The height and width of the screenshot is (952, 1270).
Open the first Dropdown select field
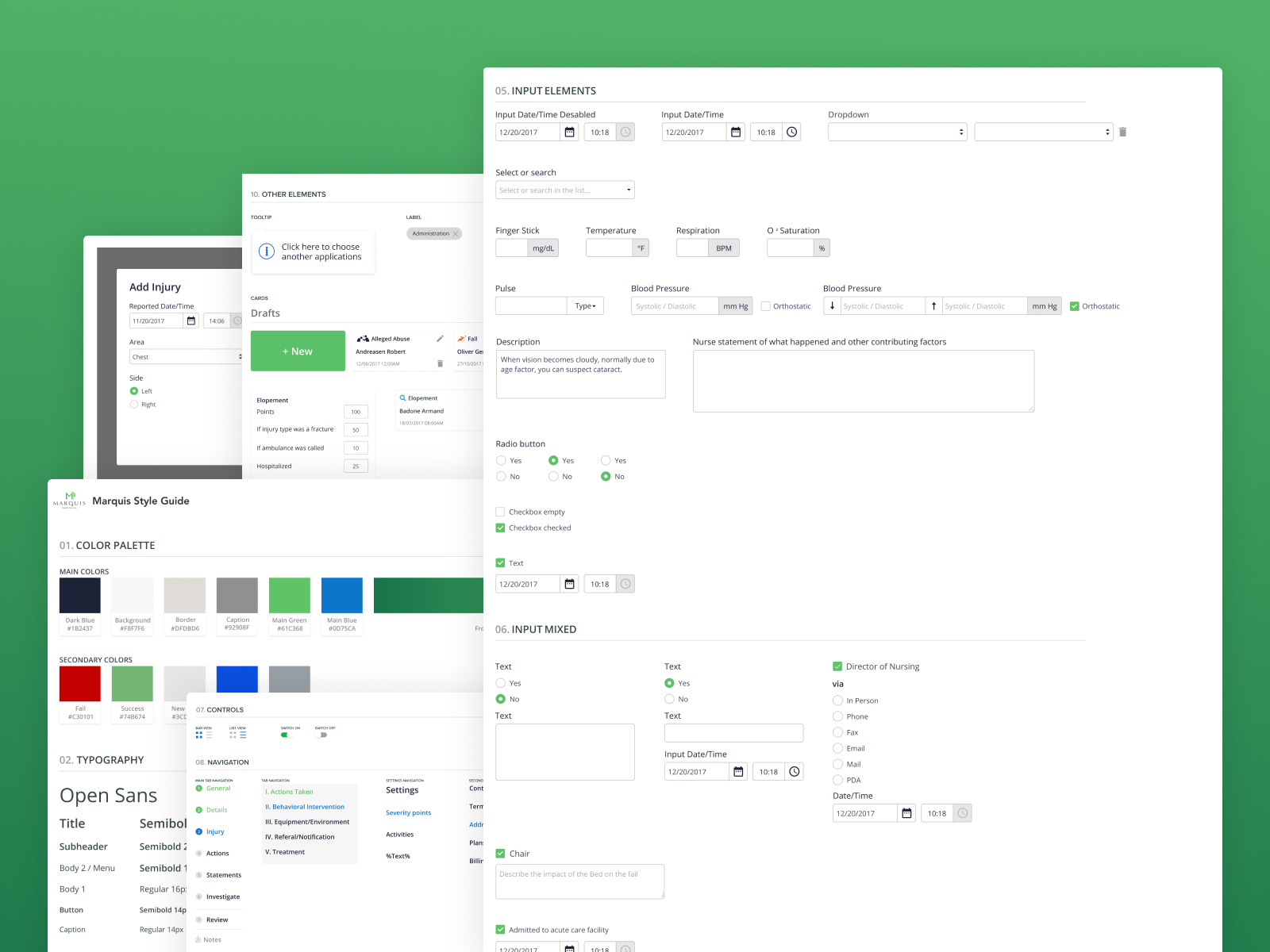pos(897,132)
